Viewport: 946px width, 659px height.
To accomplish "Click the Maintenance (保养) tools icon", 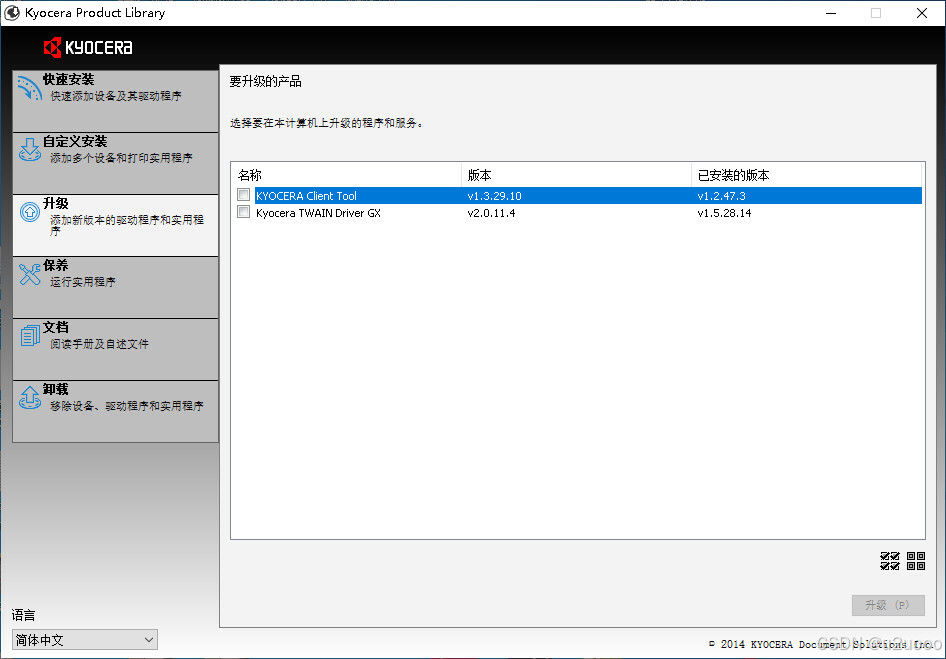I will click(x=30, y=274).
